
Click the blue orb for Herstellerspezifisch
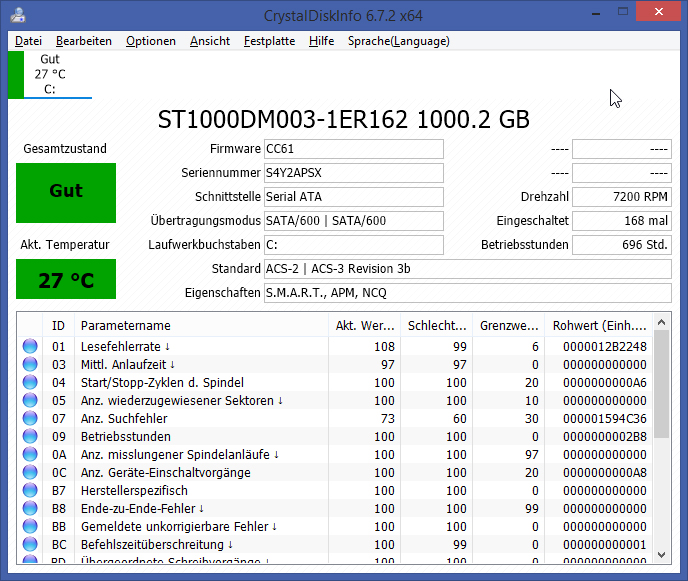29,490
